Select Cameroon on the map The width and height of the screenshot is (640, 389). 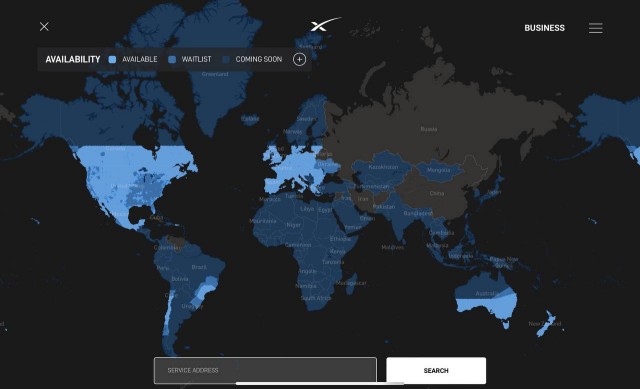298,245
